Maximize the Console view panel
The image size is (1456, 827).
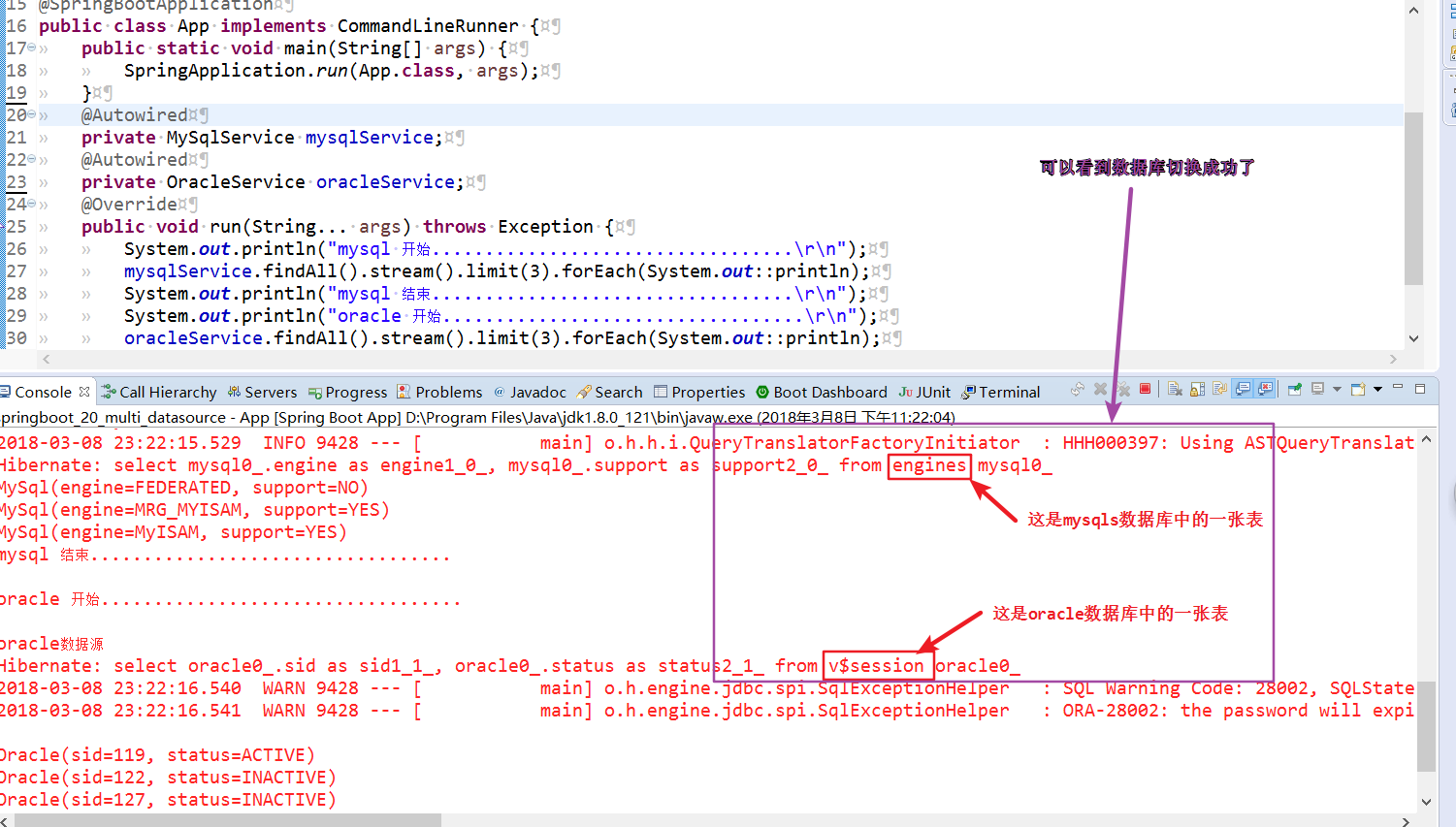pyautogui.click(x=1420, y=389)
